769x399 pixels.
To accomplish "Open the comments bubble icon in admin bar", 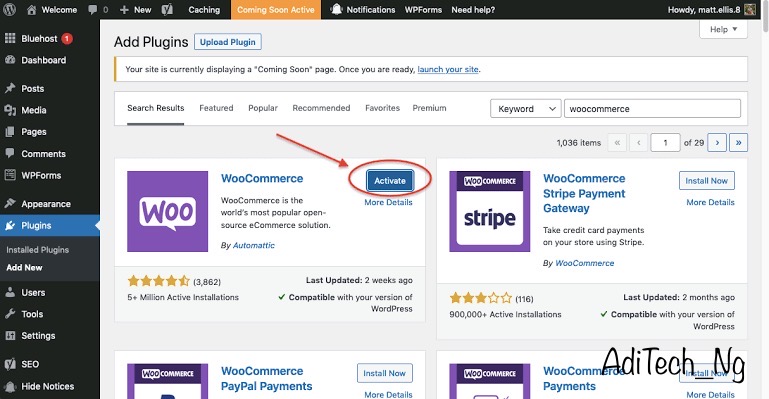I will pos(92,9).
